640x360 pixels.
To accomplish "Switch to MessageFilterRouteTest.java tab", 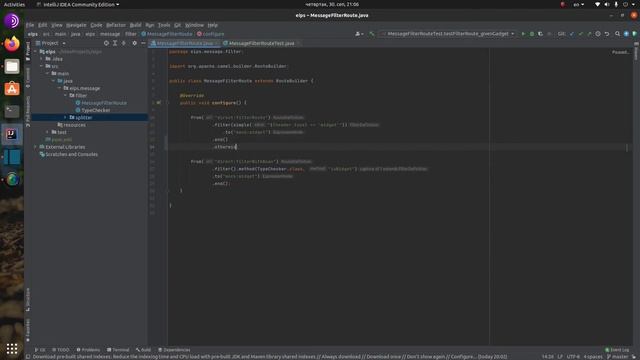I will click(261, 43).
